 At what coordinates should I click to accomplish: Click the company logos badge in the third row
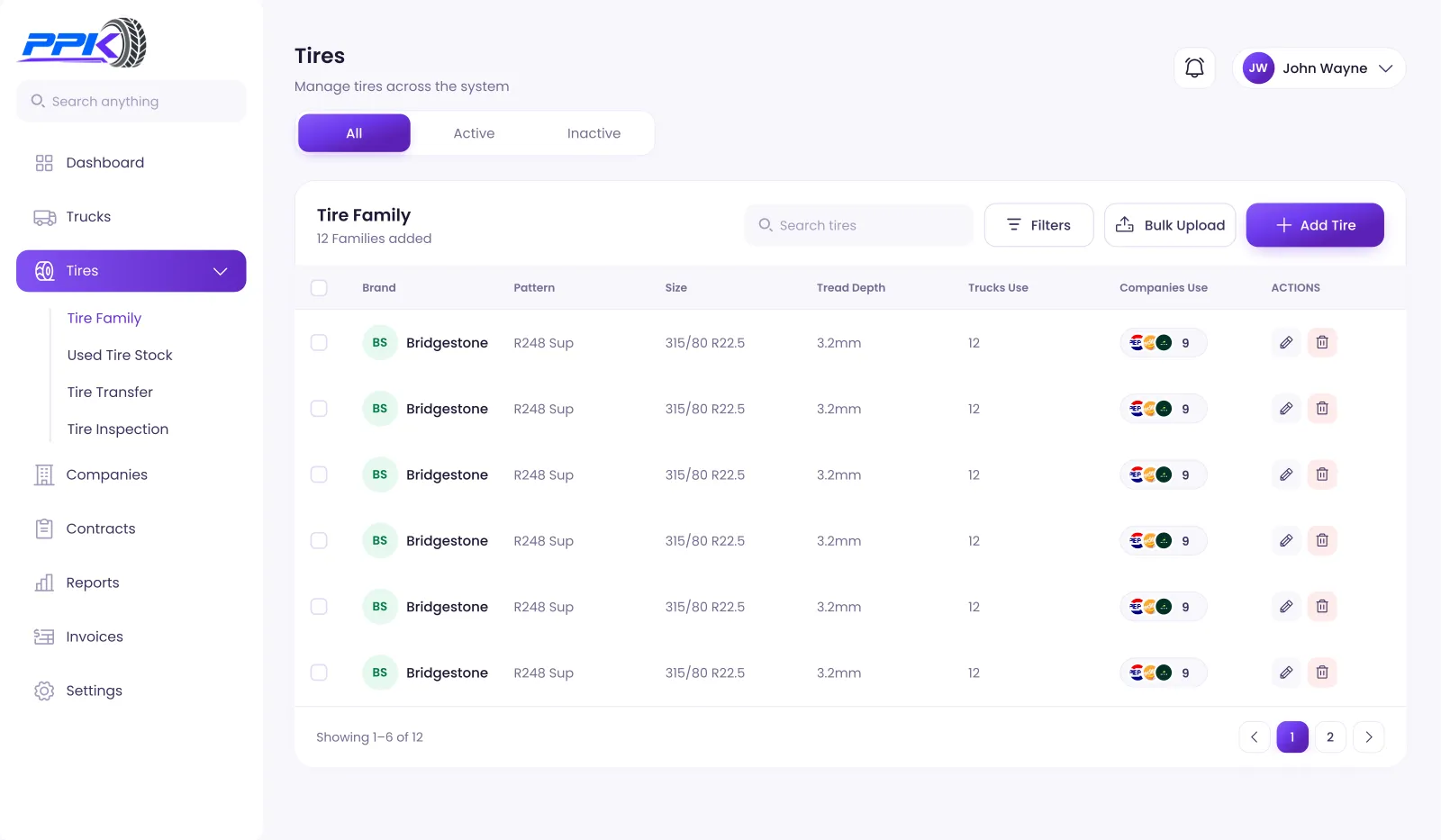pyautogui.click(x=1163, y=474)
